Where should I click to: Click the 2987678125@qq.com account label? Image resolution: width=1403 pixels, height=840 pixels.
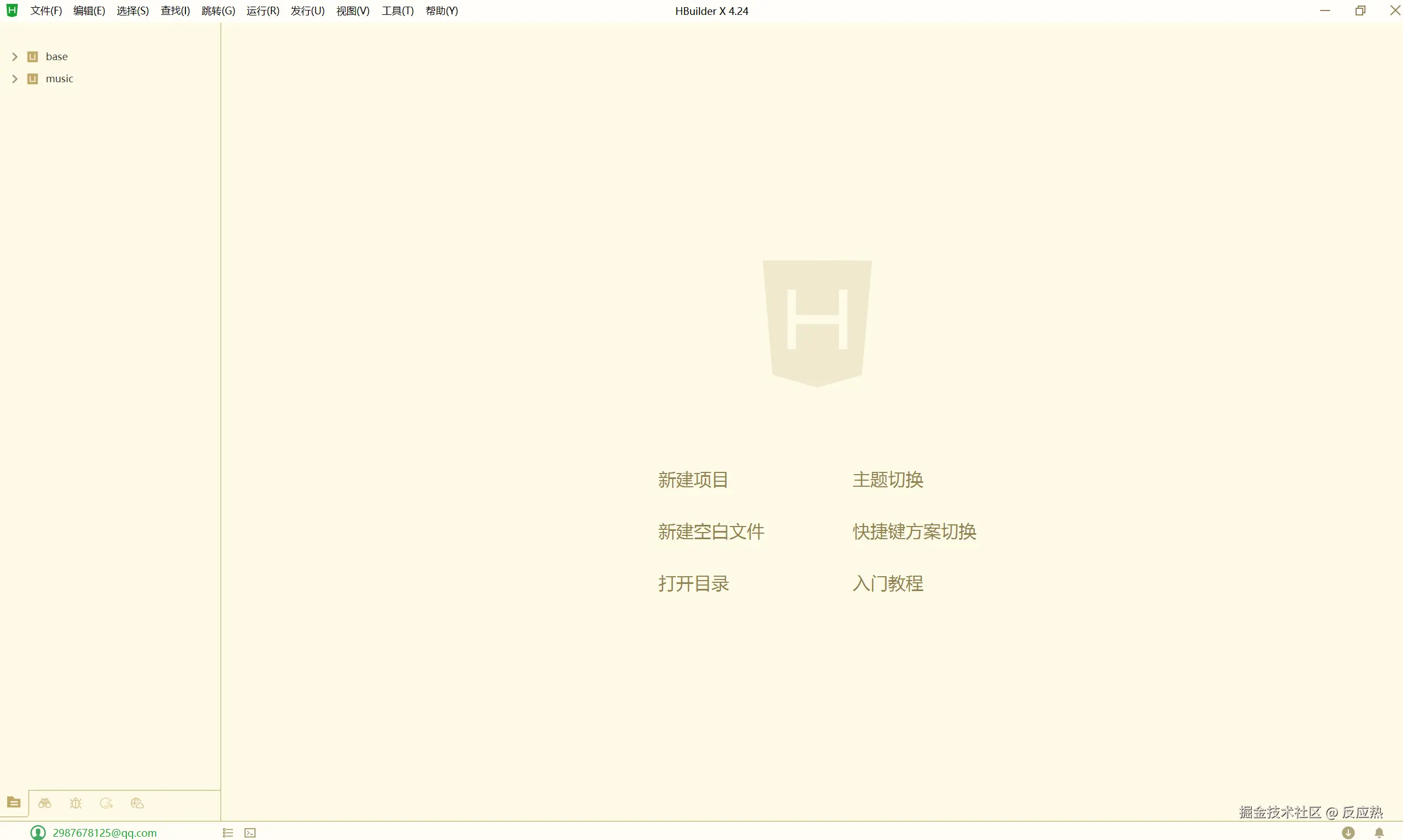(105, 833)
